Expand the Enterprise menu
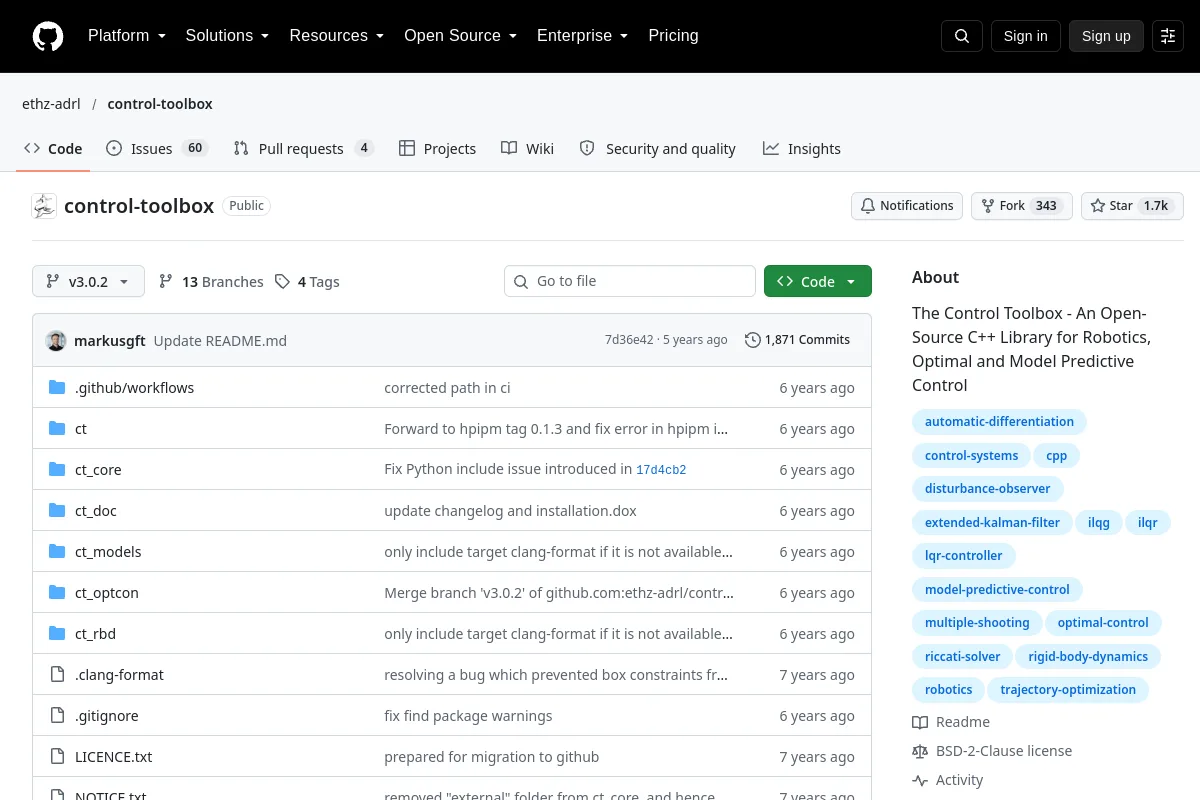This screenshot has height=800, width=1200. coord(583,36)
